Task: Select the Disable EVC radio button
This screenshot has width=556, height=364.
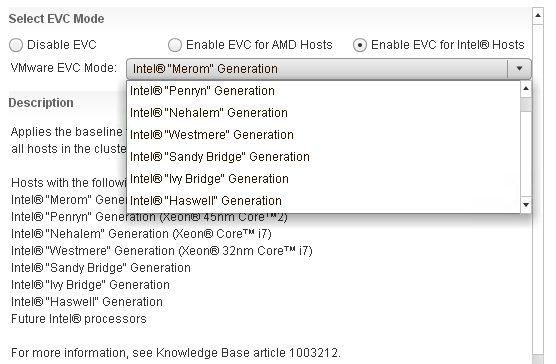Action: 16,45
